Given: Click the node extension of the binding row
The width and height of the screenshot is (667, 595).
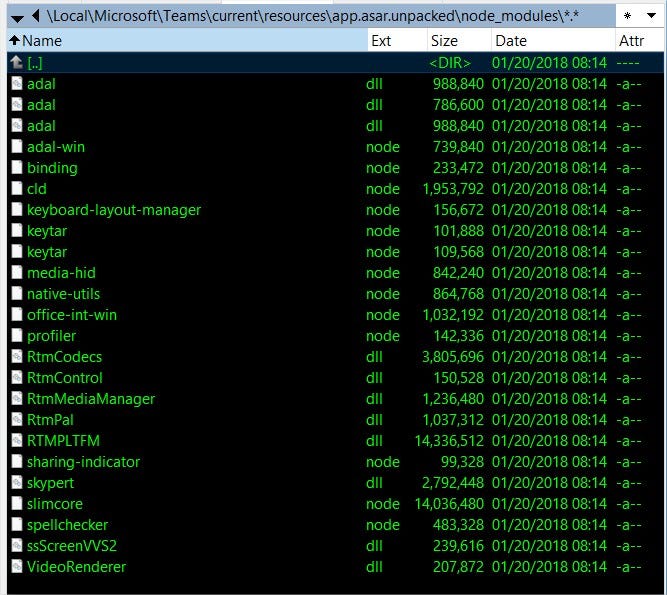Looking at the screenshot, I should click(382, 168).
